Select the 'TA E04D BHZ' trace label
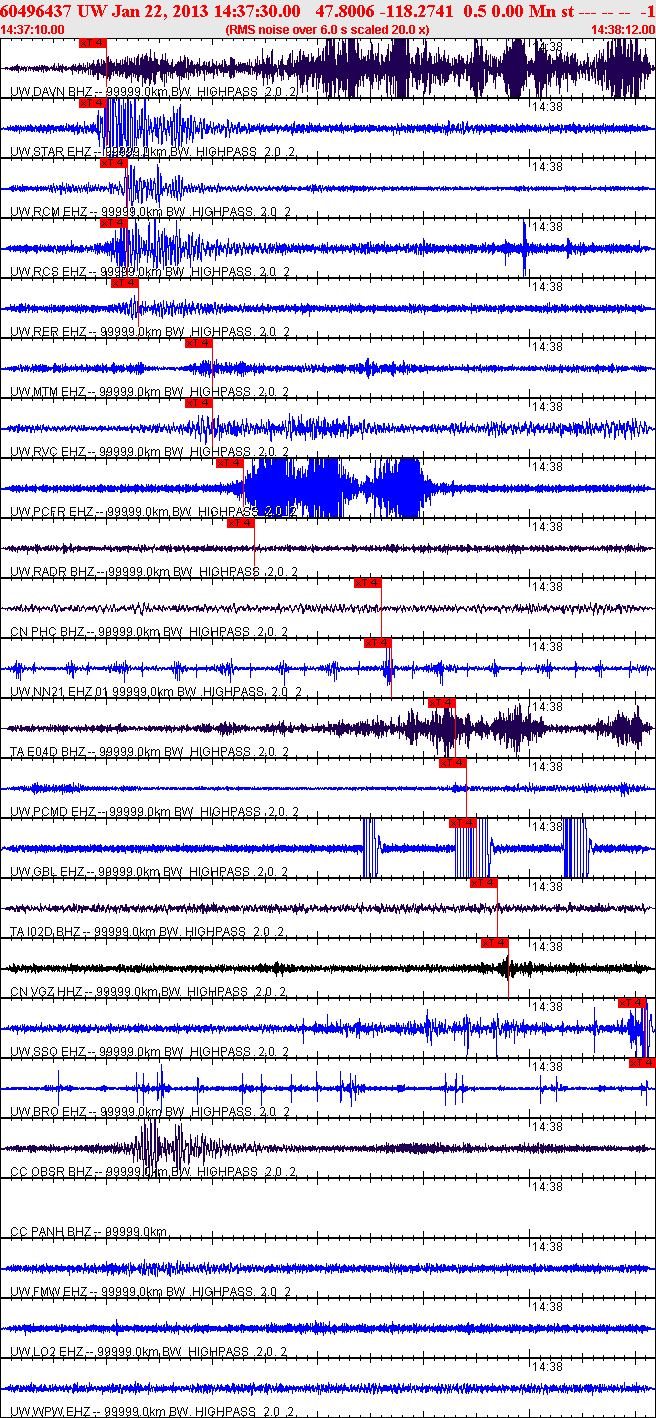 48,752
